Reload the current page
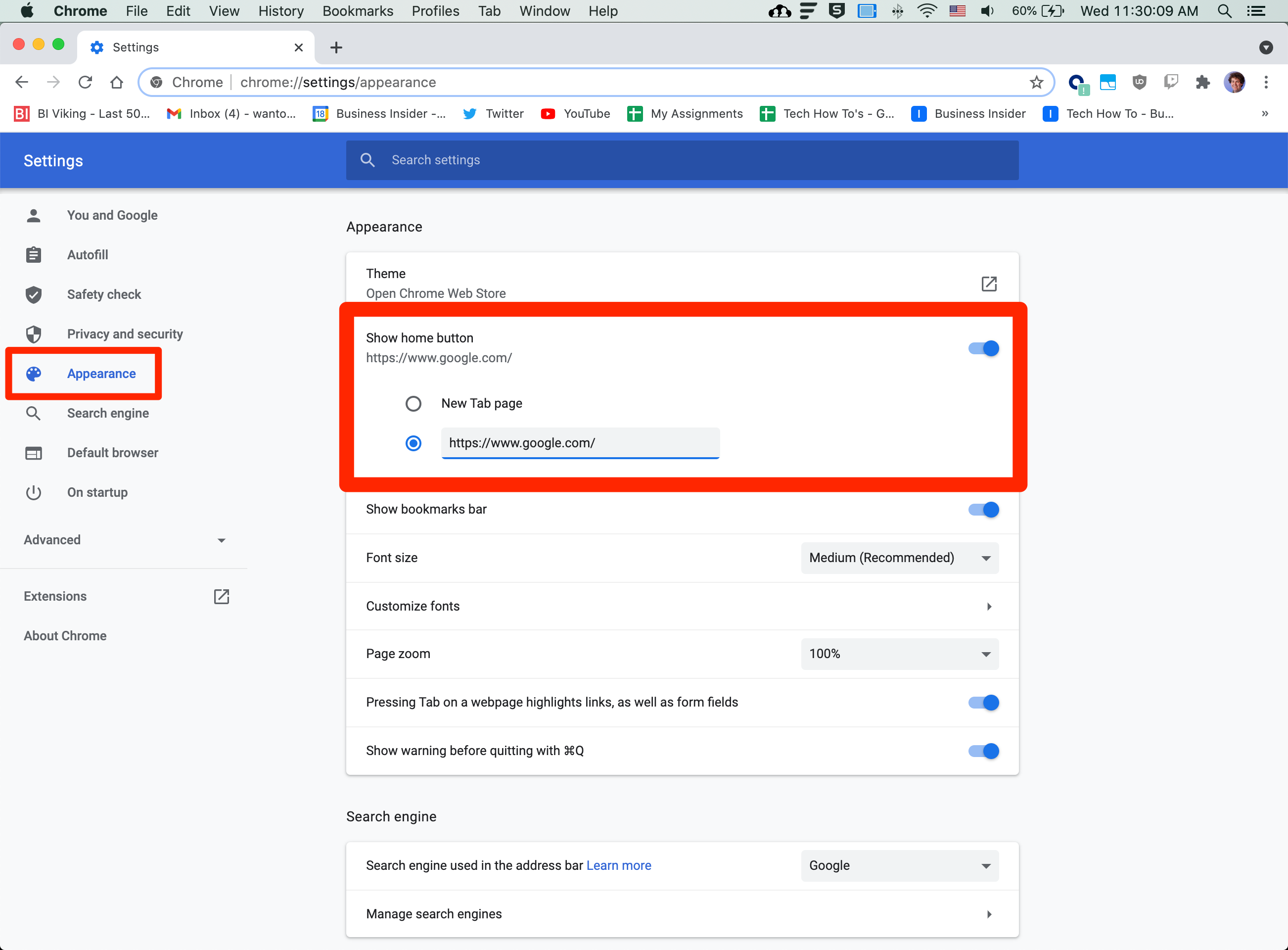The height and width of the screenshot is (950, 1288). [85, 82]
